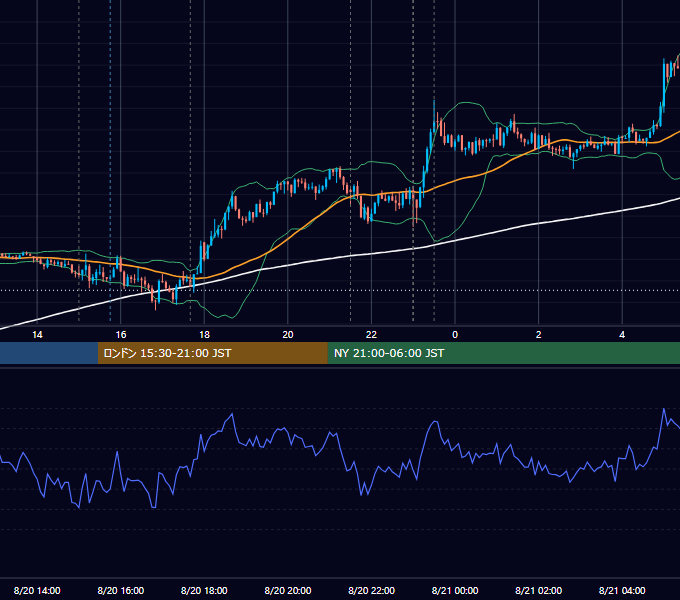Screen dimensions: 680x600
Task: Select the 8/20 16:00 time label
Action: click(121, 590)
